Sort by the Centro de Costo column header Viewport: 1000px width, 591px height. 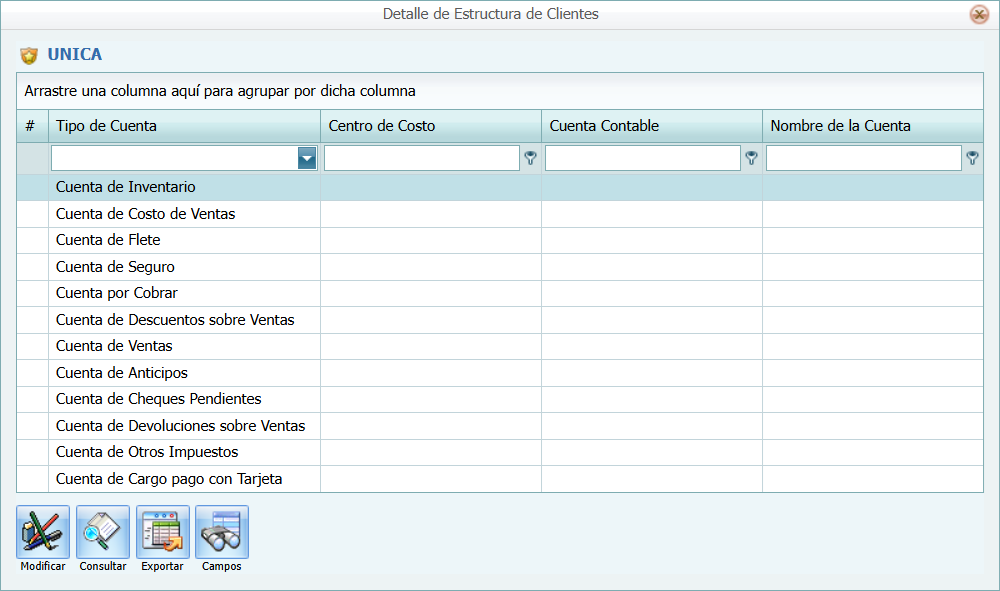click(x=430, y=125)
